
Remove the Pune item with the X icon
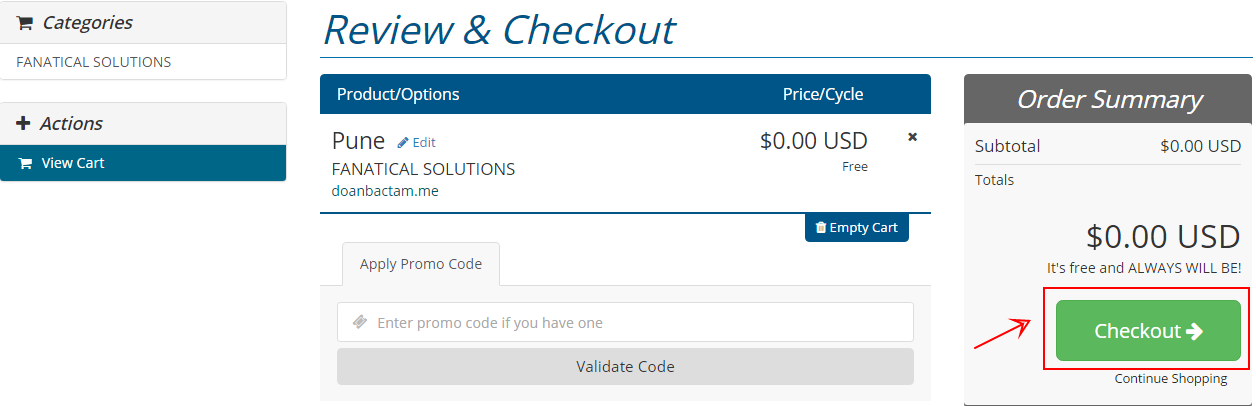pyautogui.click(x=912, y=137)
